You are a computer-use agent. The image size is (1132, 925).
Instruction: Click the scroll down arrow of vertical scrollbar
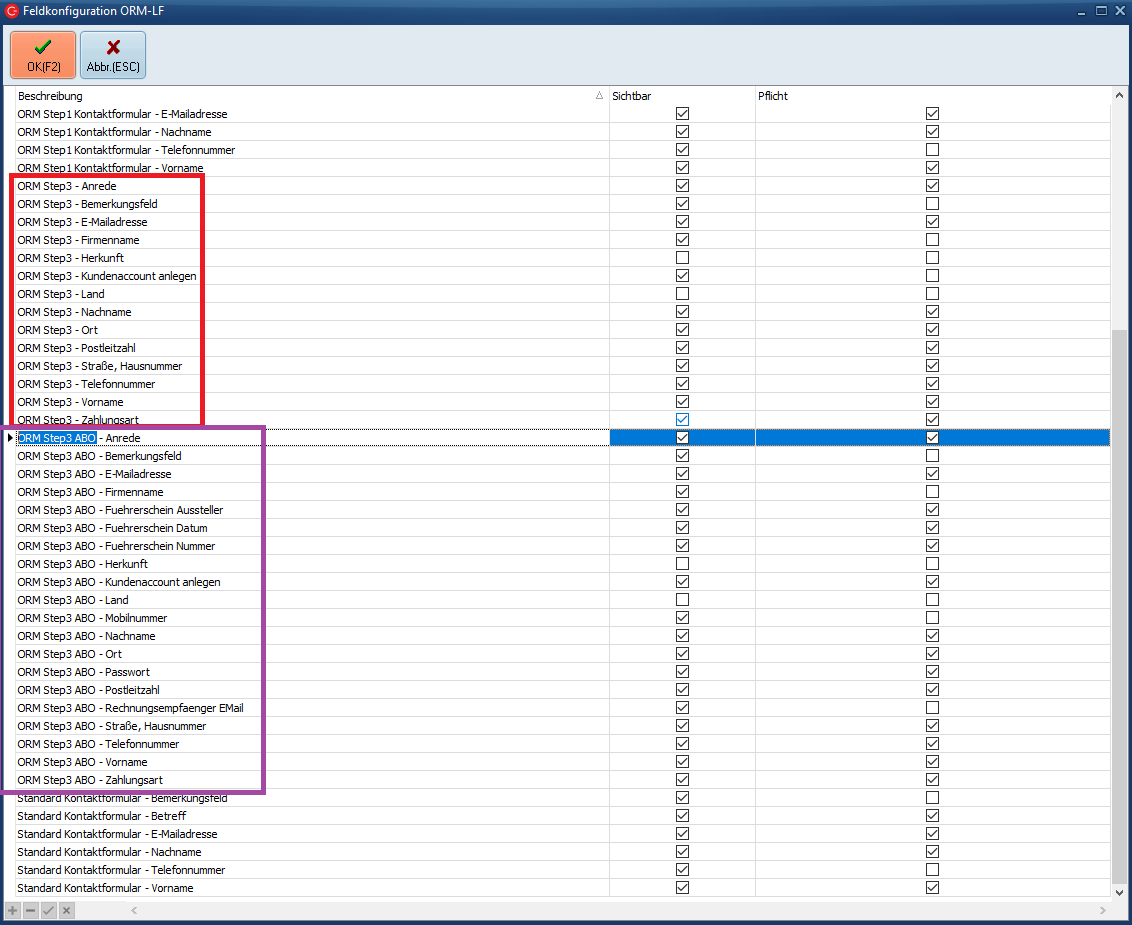tap(1119, 891)
